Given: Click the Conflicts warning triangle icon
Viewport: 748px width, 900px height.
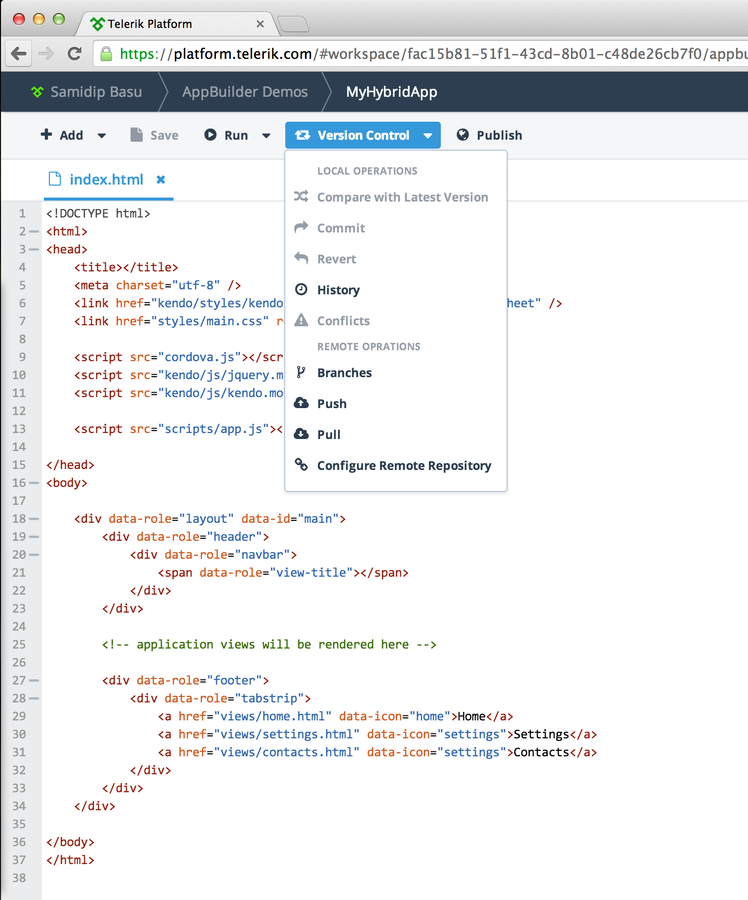Looking at the screenshot, I should 301,320.
